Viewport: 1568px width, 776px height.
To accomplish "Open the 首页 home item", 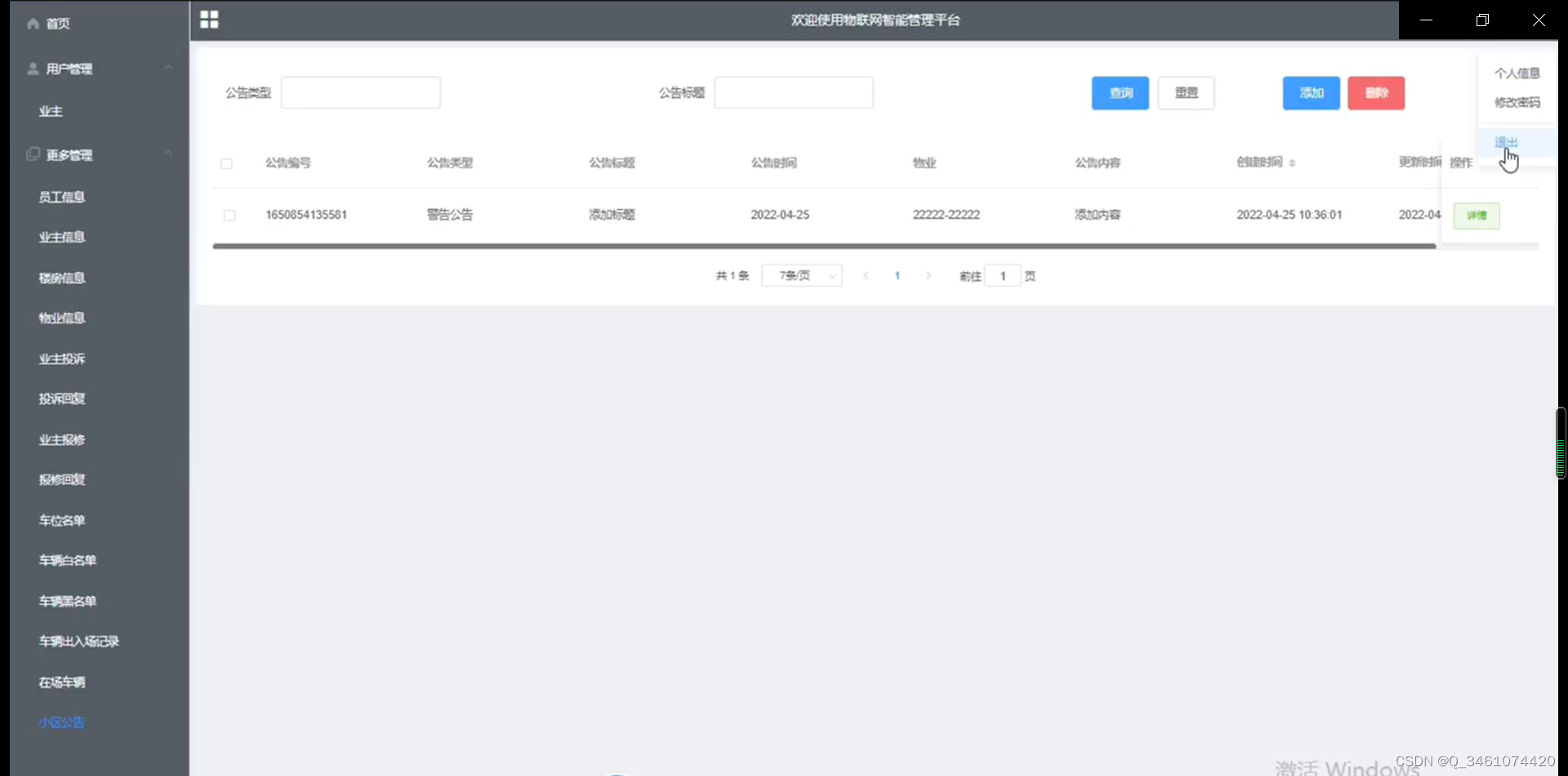I will [58, 24].
